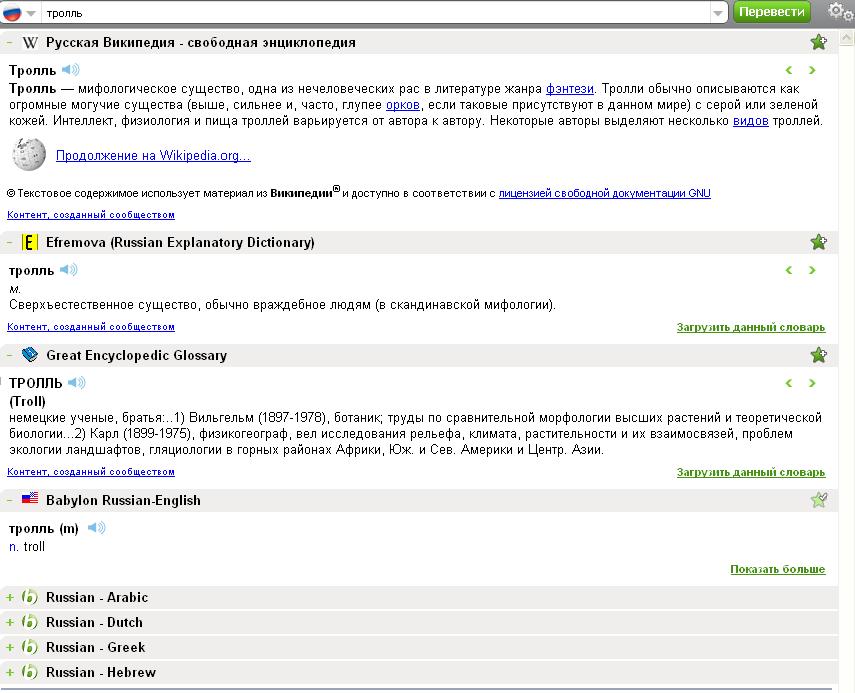855x693 pixels.
Task: Click the yellow Efremova E icon
Action: coord(30,243)
